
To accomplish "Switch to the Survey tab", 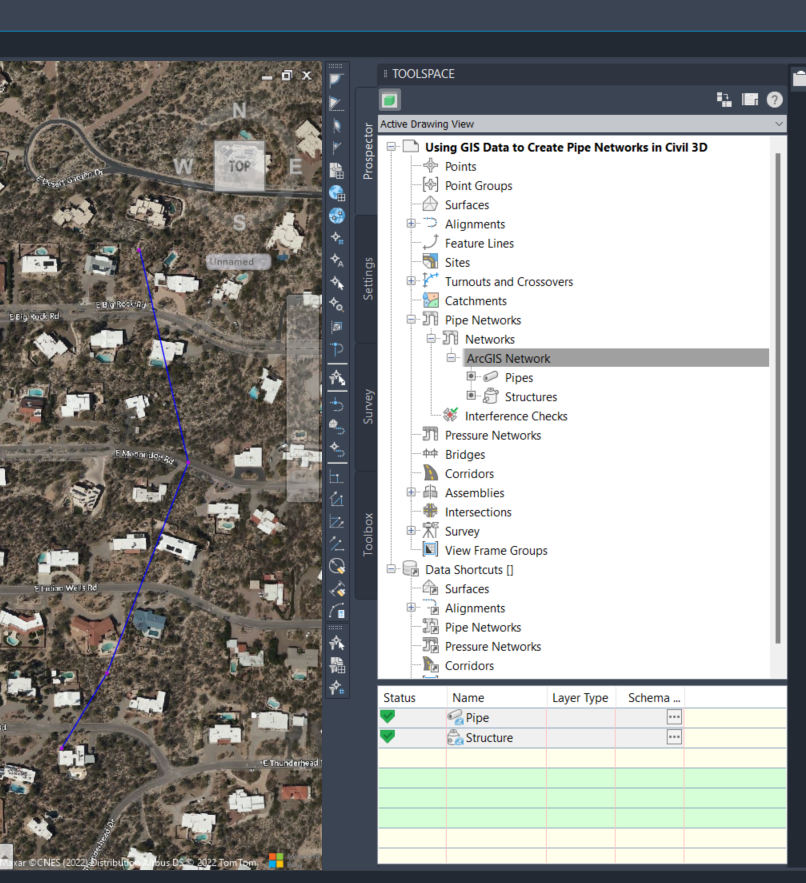I will (368, 407).
